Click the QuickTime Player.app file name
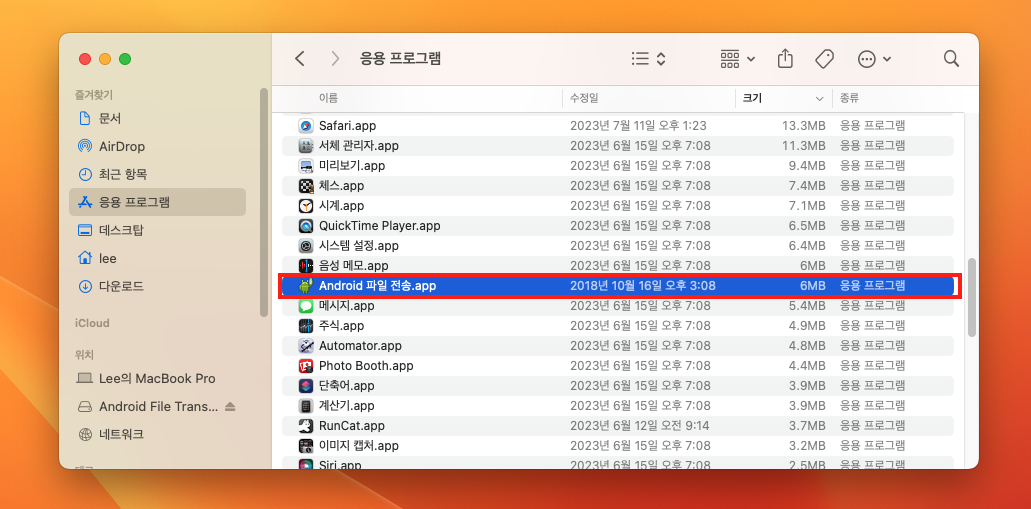This screenshot has height=509, width=1031. tap(379, 226)
